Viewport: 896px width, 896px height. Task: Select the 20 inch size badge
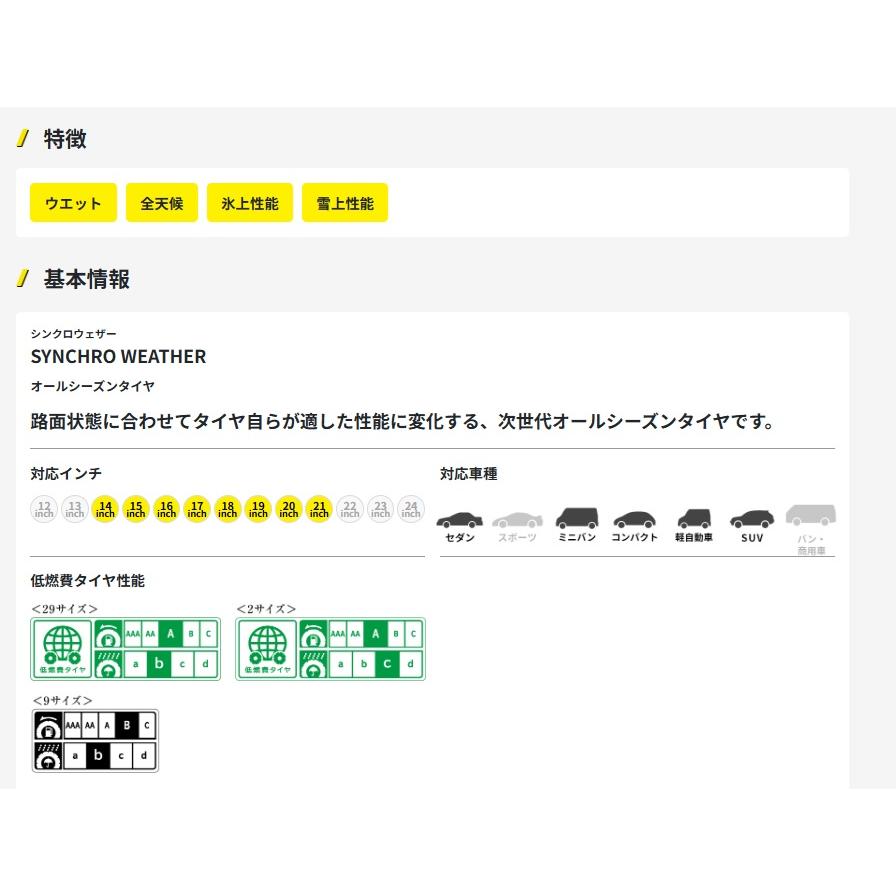[289, 509]
